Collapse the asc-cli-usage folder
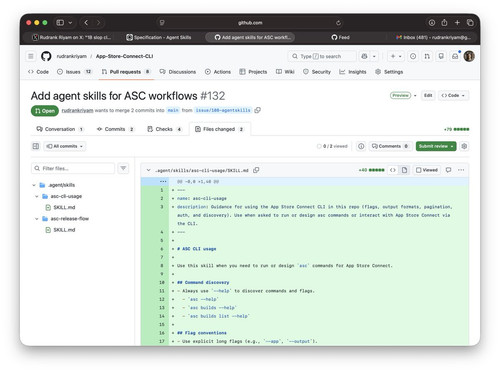Viewport: 500px width, 372px height. [37, 196]
